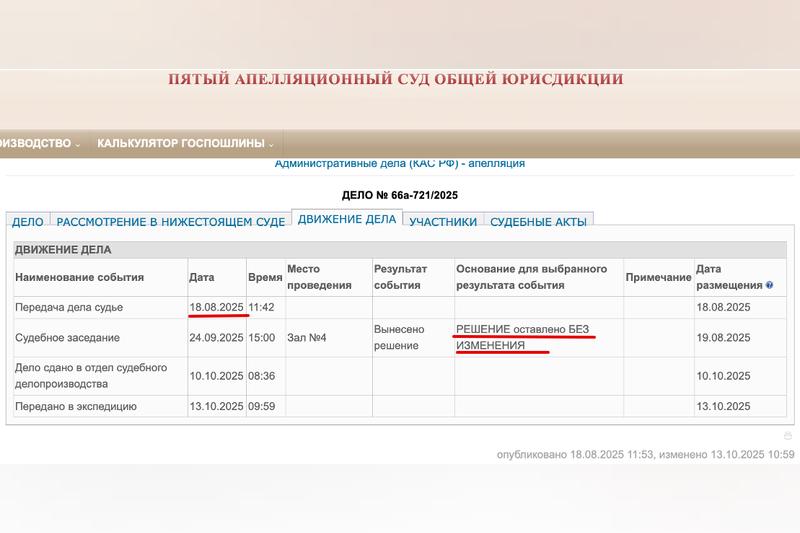Click the РЕШЕНИЕ оставлено БЕЗ ИЗМЕНЕНИЯ text
Screen dimensions: 800x533
tap(520, 337)
